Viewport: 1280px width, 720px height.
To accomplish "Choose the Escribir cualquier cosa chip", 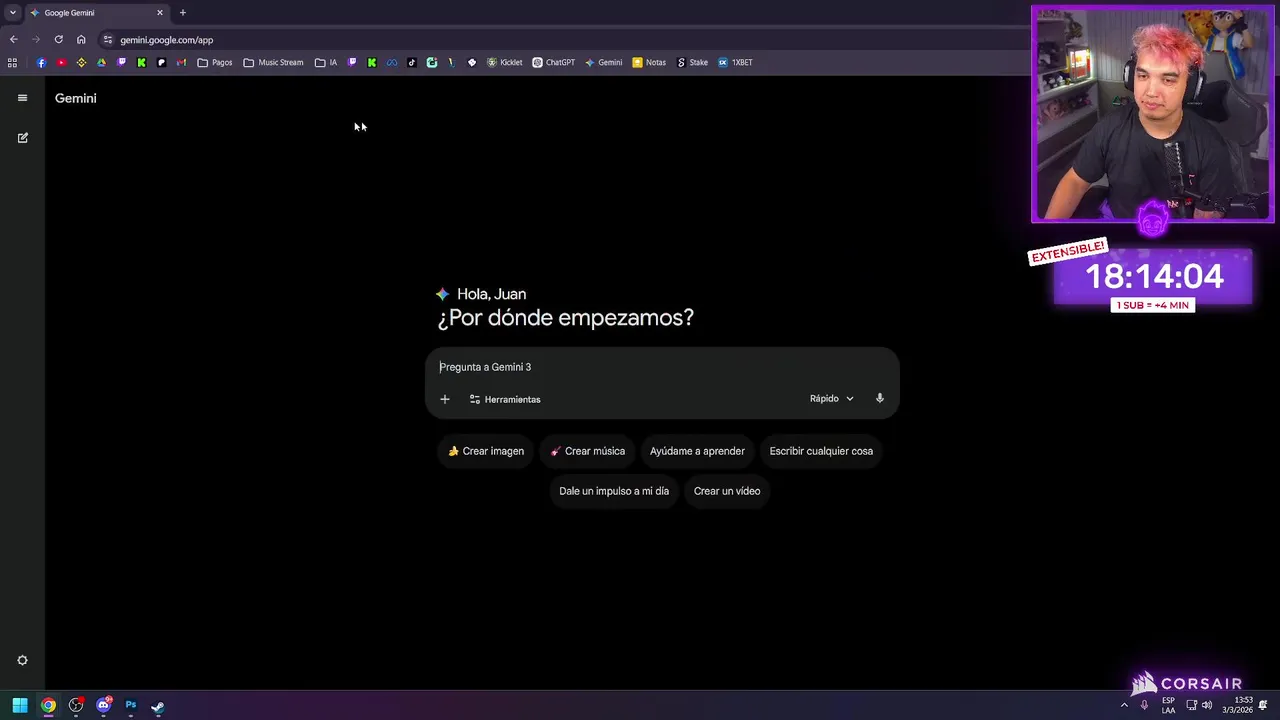I will click(821, 451).
